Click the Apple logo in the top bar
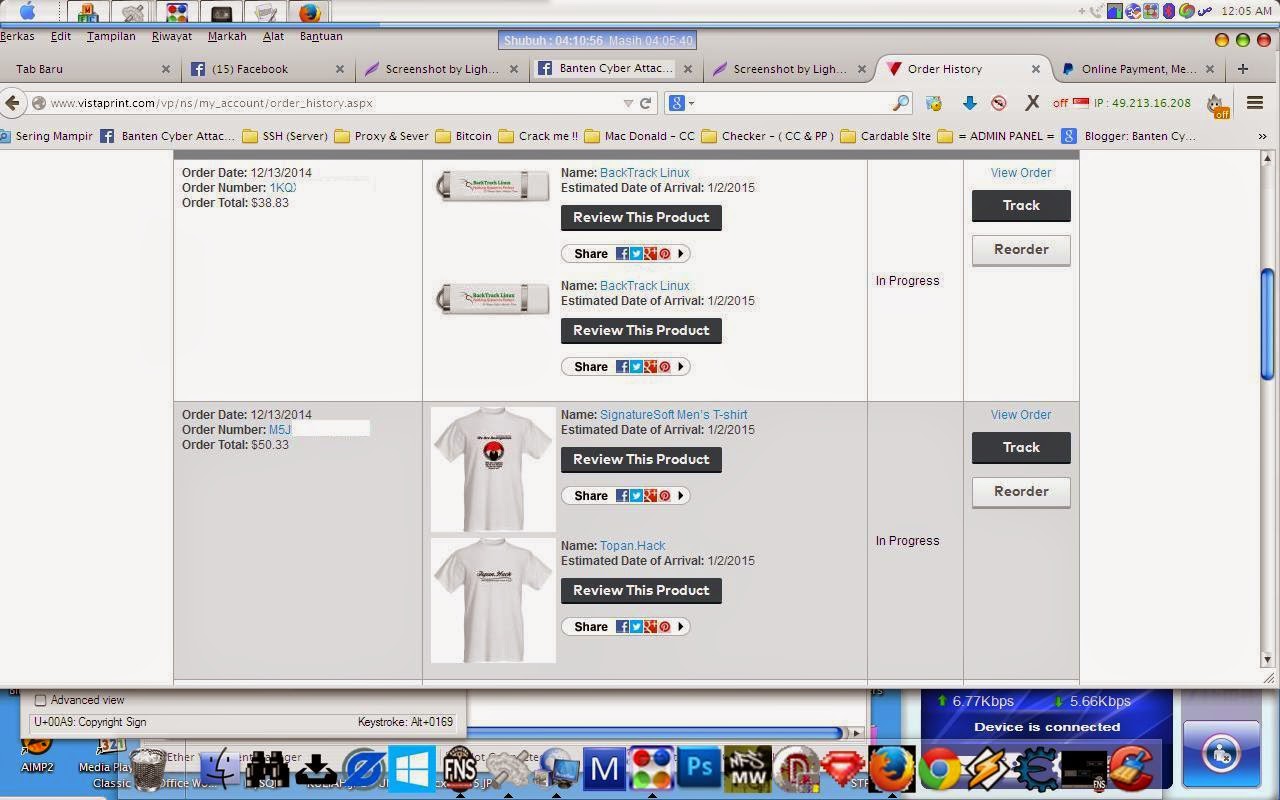Screen dimensions: 1280x800 [x=28, y=12]
